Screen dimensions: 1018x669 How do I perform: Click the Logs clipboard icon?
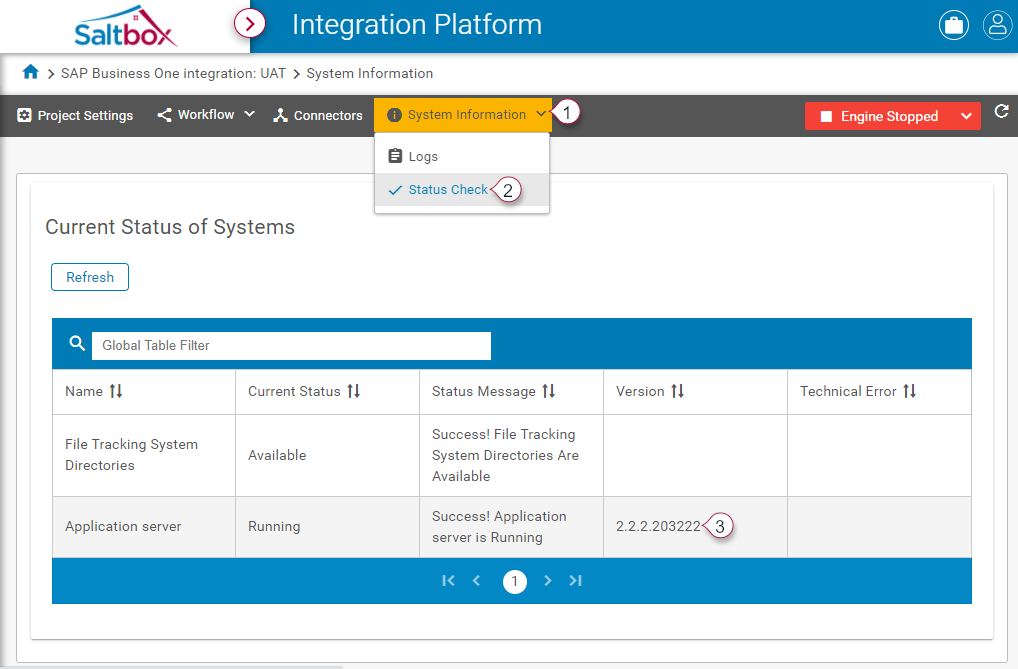tap(395, 156)
